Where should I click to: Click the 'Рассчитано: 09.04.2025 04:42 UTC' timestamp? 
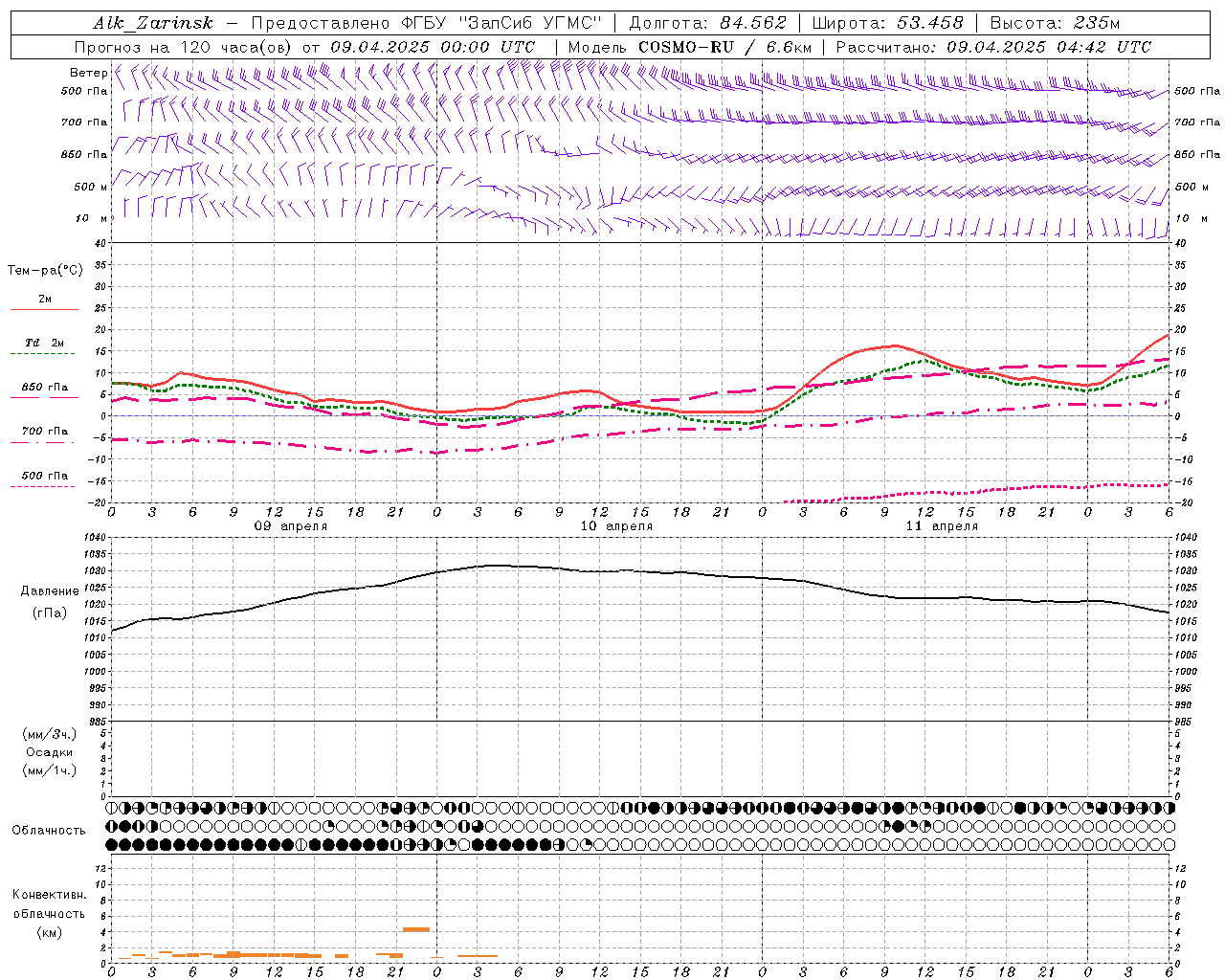(x=993, y=47)
